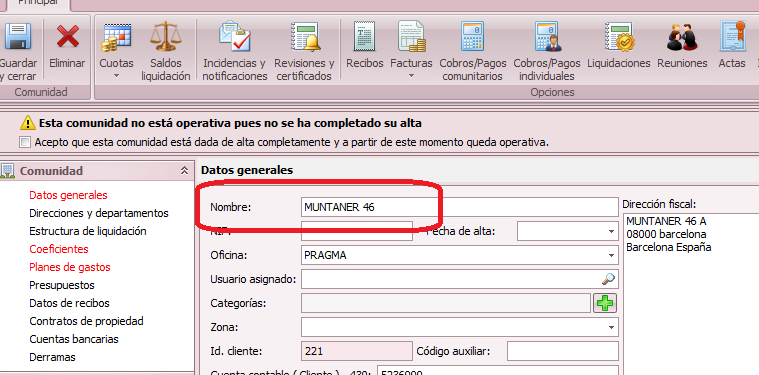Open the Coeficientes section
The image size is (759, 375).
[59, 249]
